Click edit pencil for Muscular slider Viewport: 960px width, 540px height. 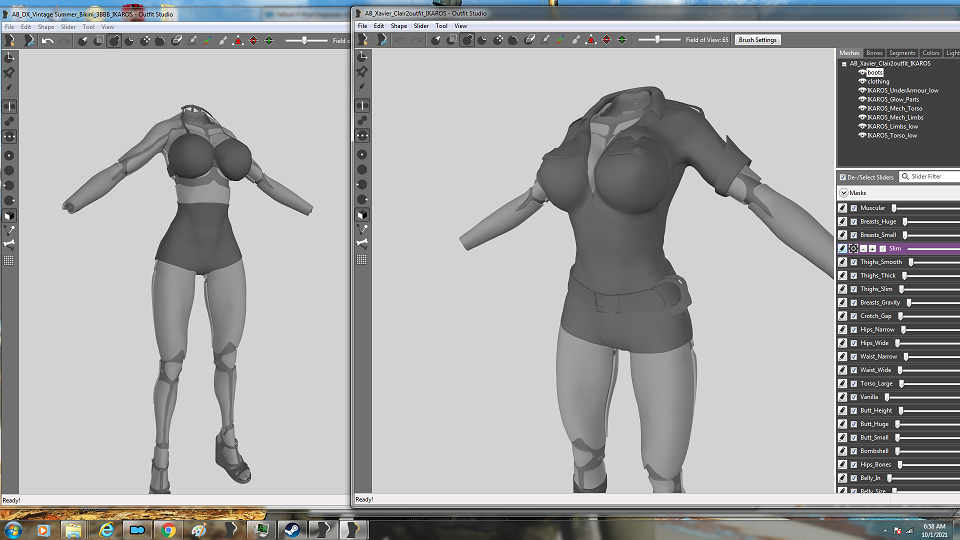click(842, 208)
